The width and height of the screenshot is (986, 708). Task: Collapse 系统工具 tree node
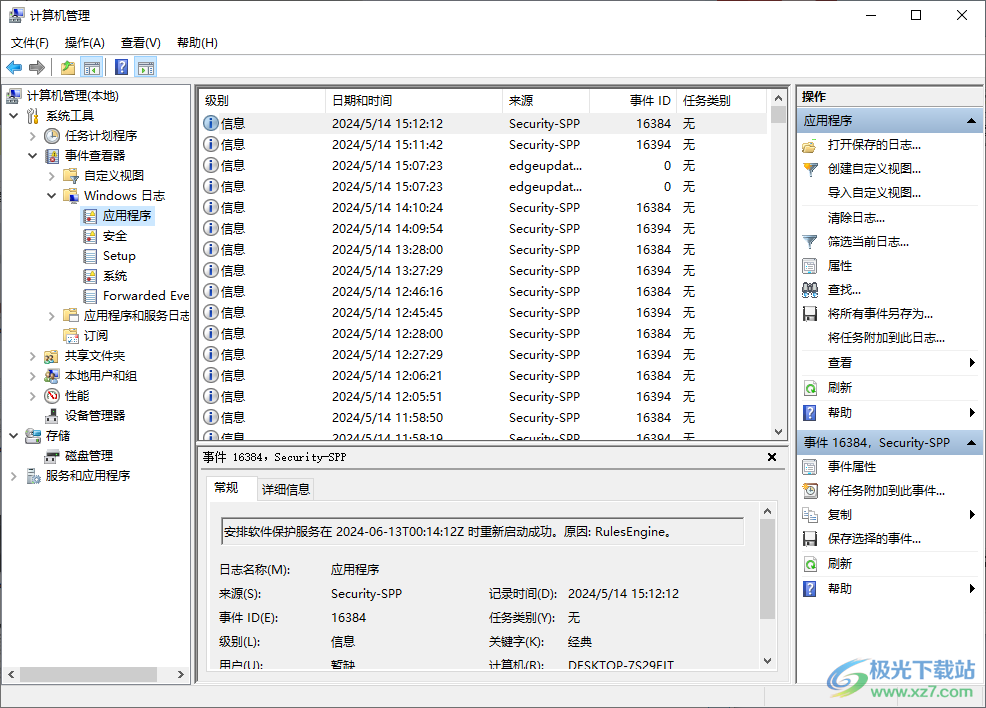14,116
